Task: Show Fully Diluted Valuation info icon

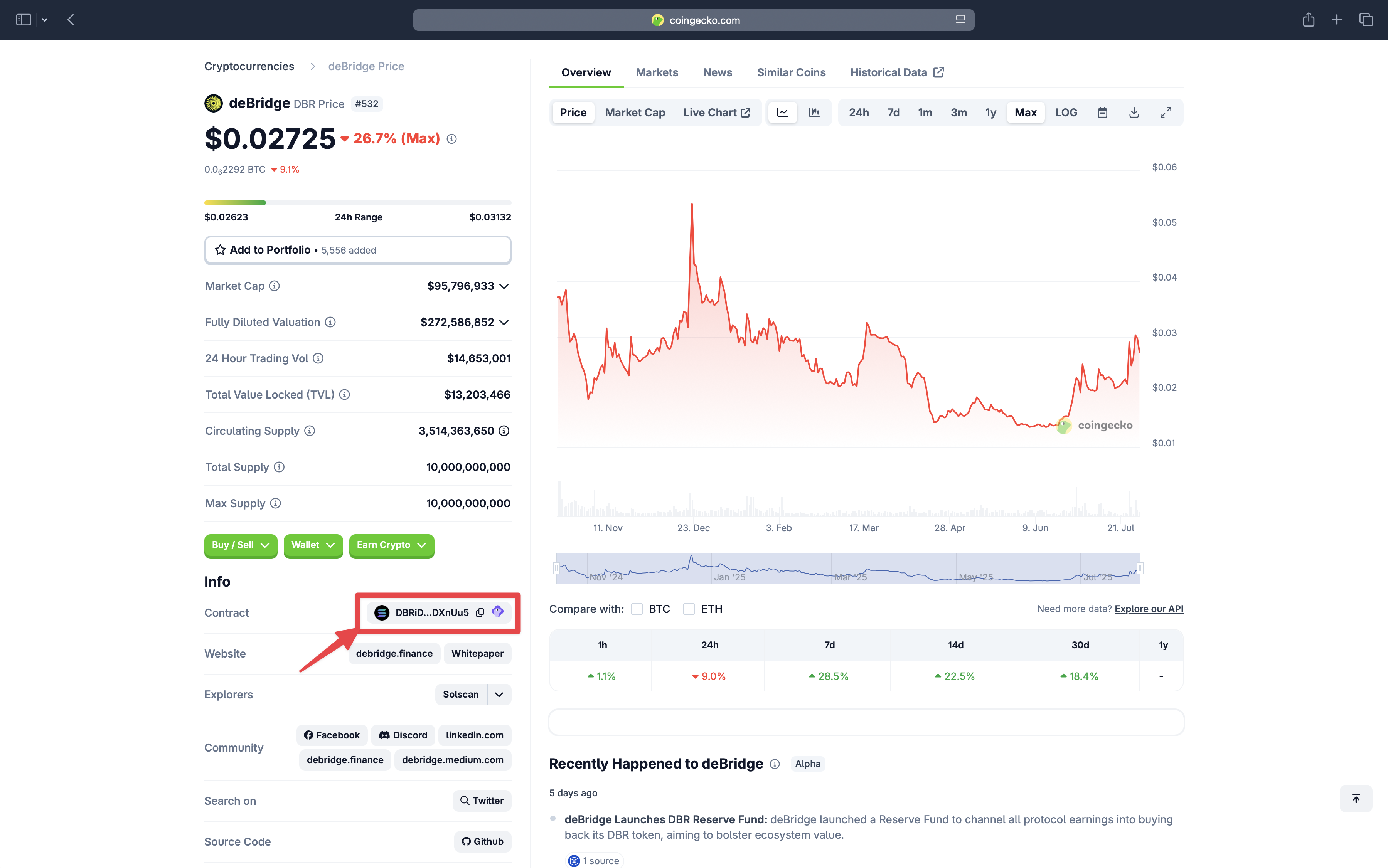Action: pos(330,322)
